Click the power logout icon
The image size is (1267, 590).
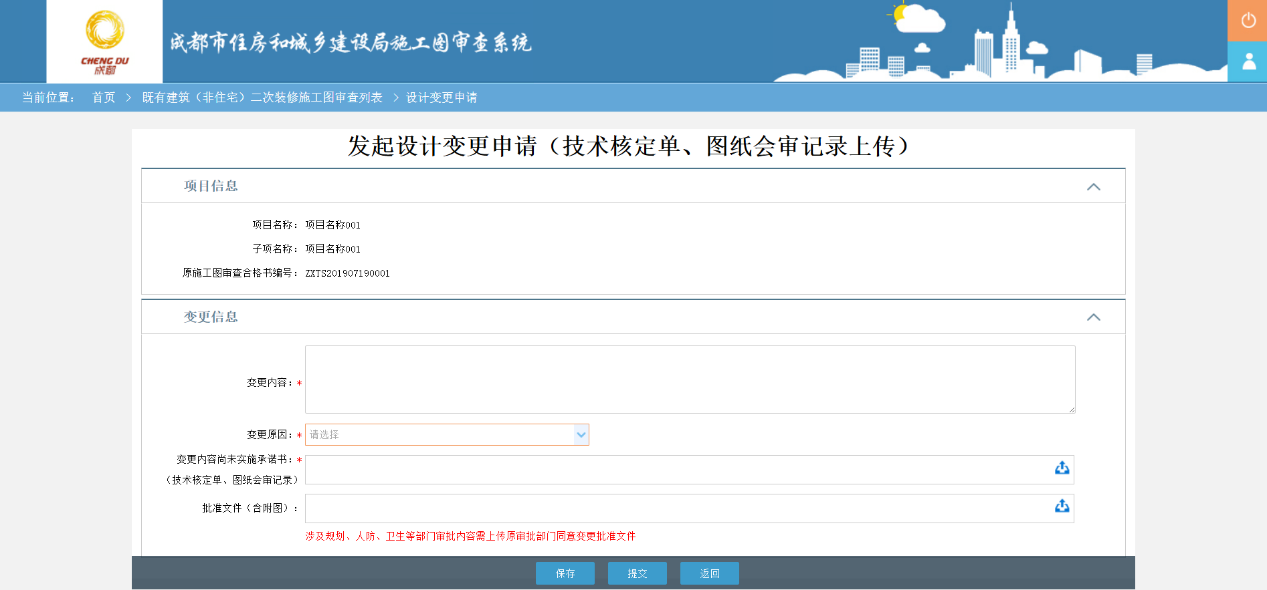pos(1247,20)
